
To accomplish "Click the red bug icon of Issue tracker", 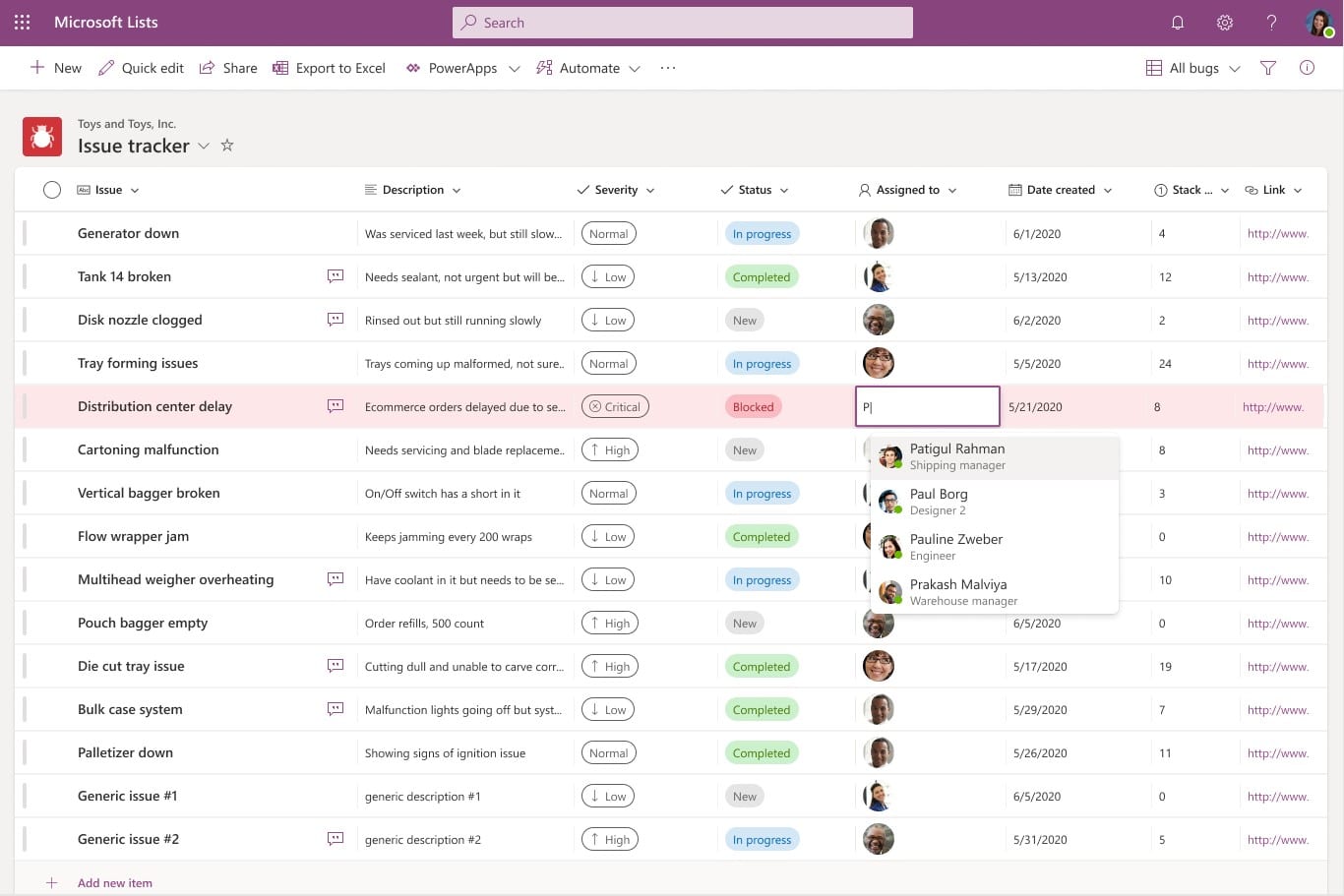I will [41, 136].
